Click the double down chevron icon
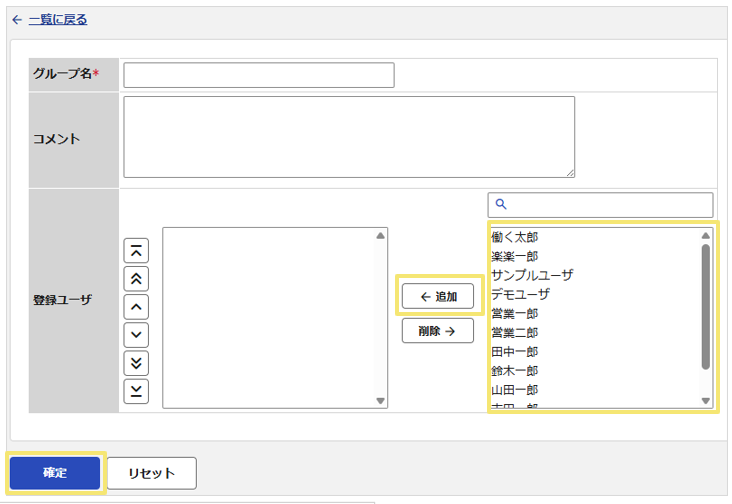This screenshot has width=732, height=504. [136, 363]
